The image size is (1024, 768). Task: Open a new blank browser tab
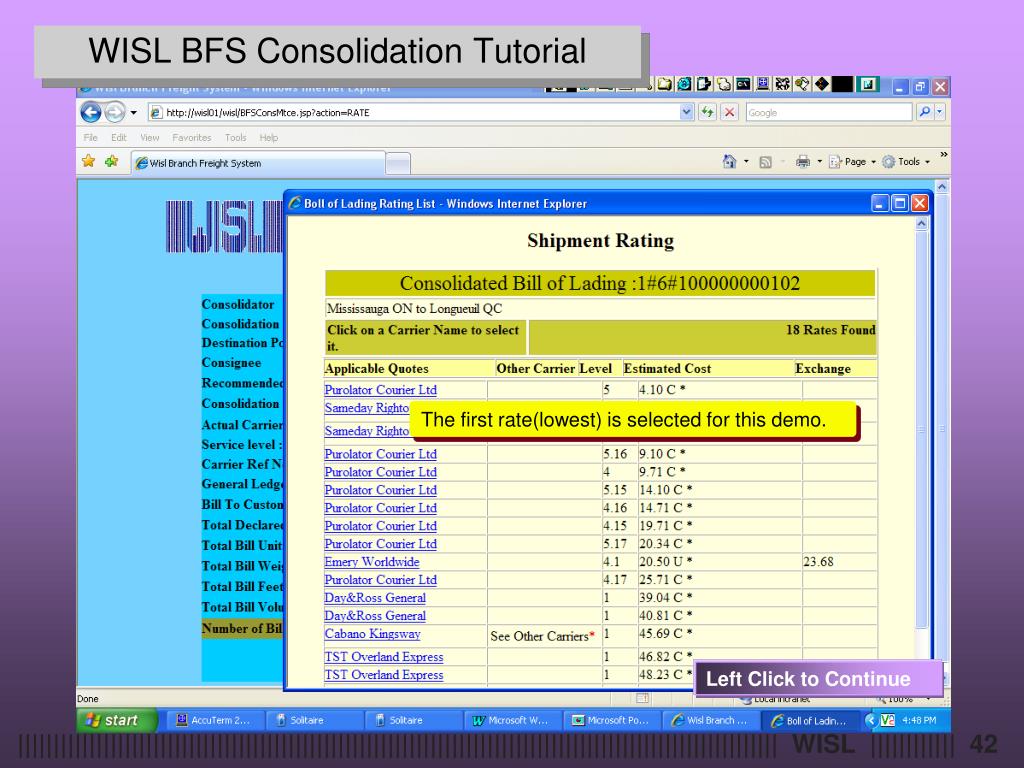tap(398, 163)
